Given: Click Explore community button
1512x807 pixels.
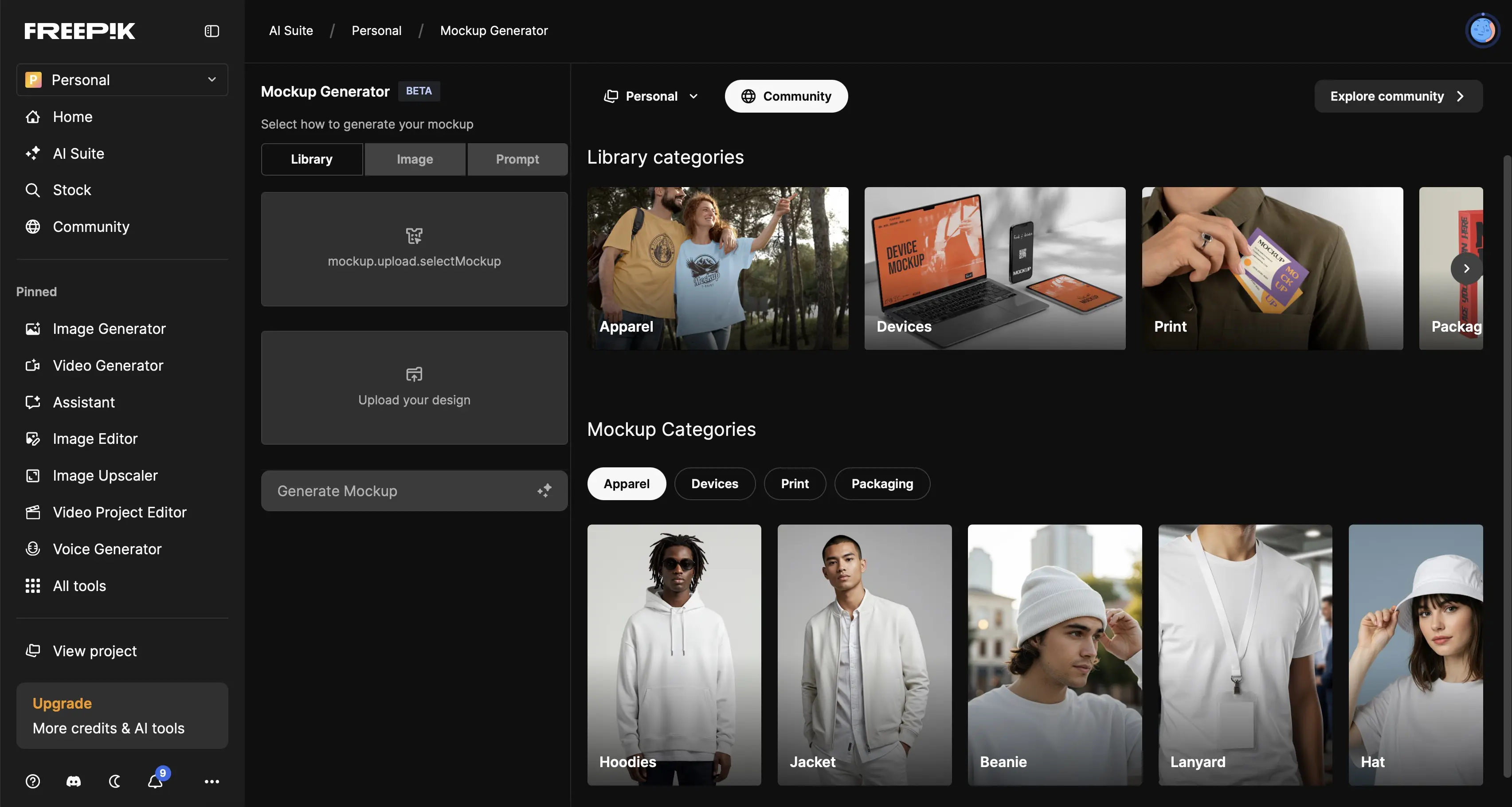Looking at the screenshot, I should click(x=1398, y=96).
